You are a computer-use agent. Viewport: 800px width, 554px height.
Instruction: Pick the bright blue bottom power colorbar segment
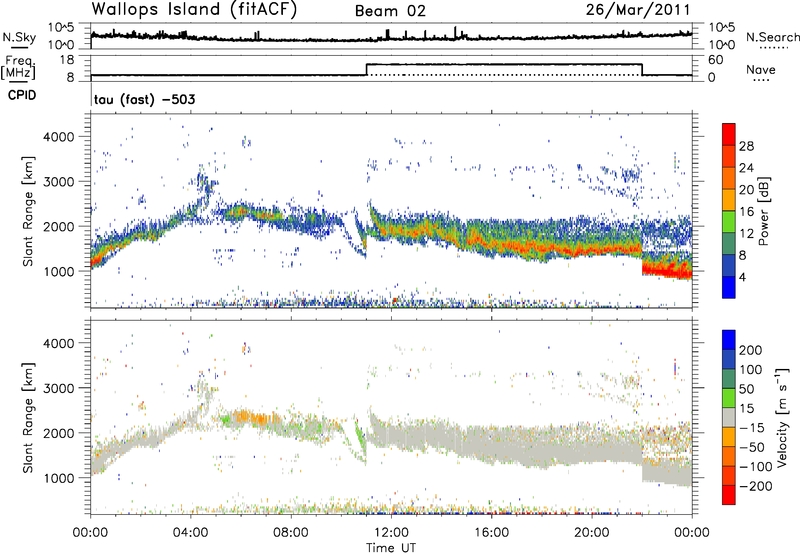click(729, 287)
